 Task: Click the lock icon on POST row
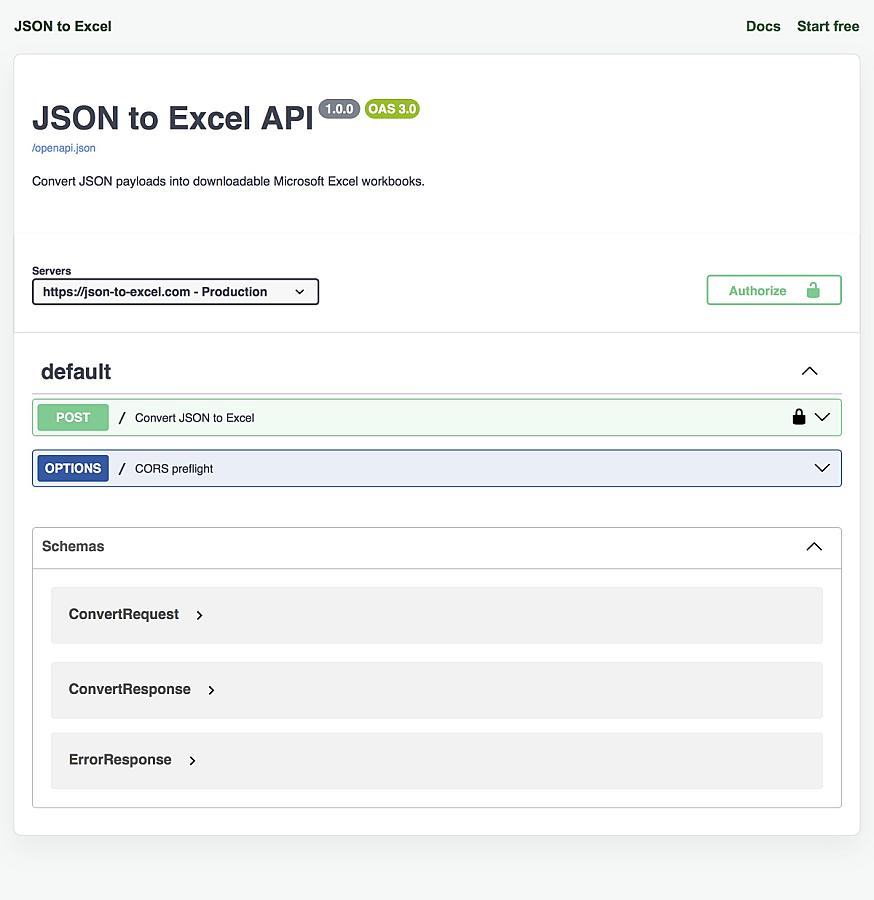(798, 417)
